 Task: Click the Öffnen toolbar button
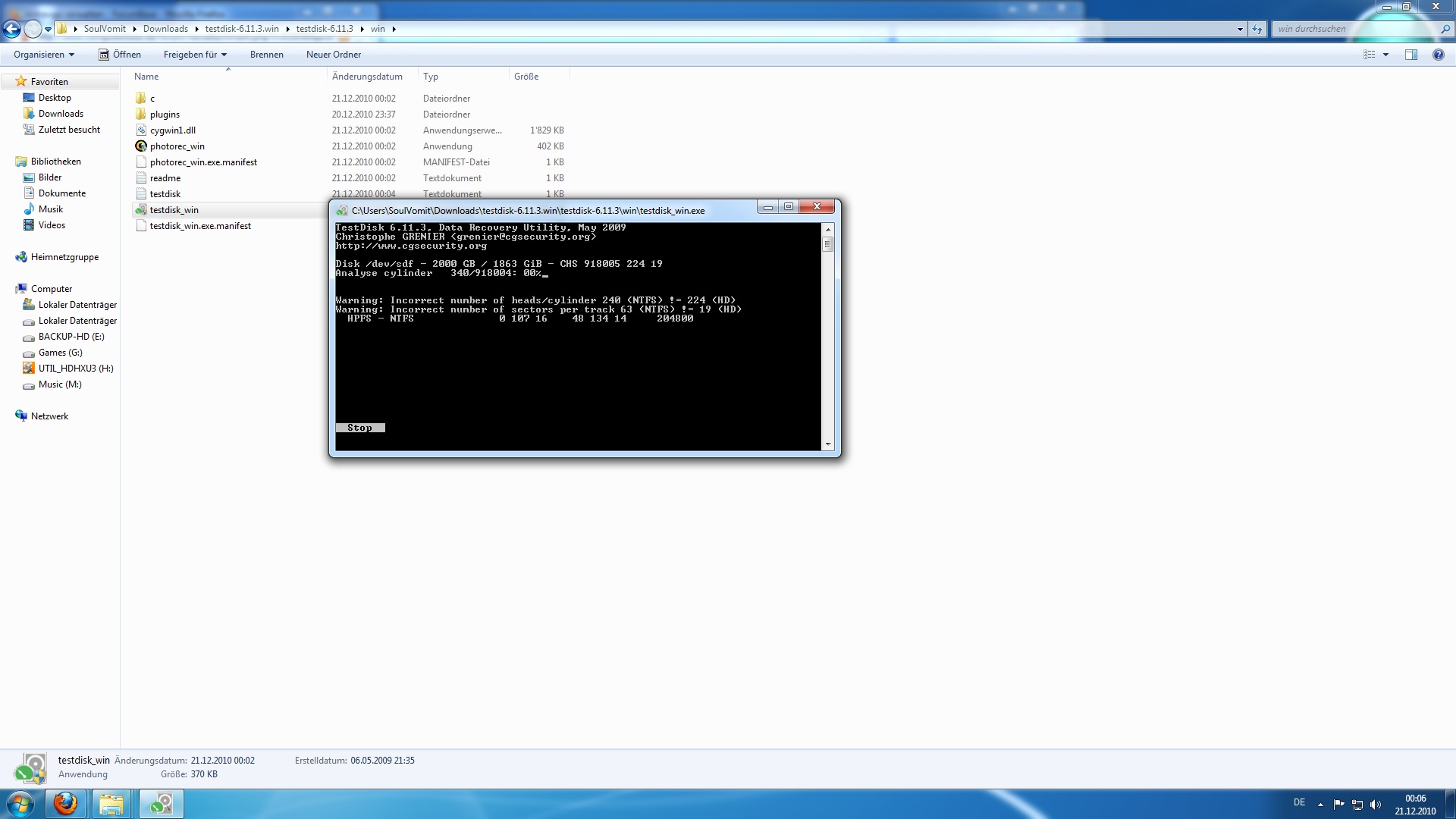pos(120,55)
